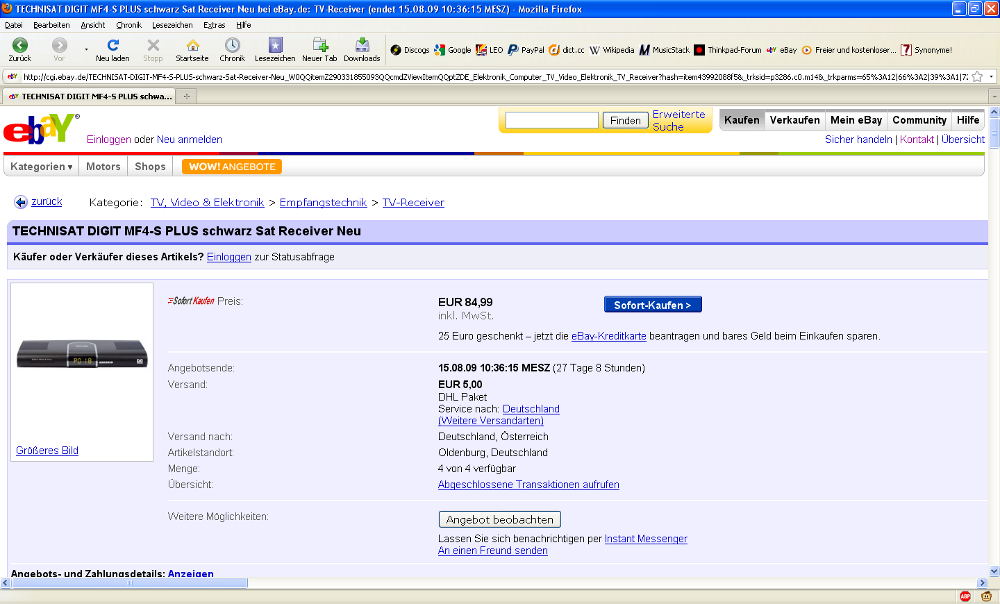
Task: Open Lesezeichen toolbar icon
Action: tap(275, 45)
